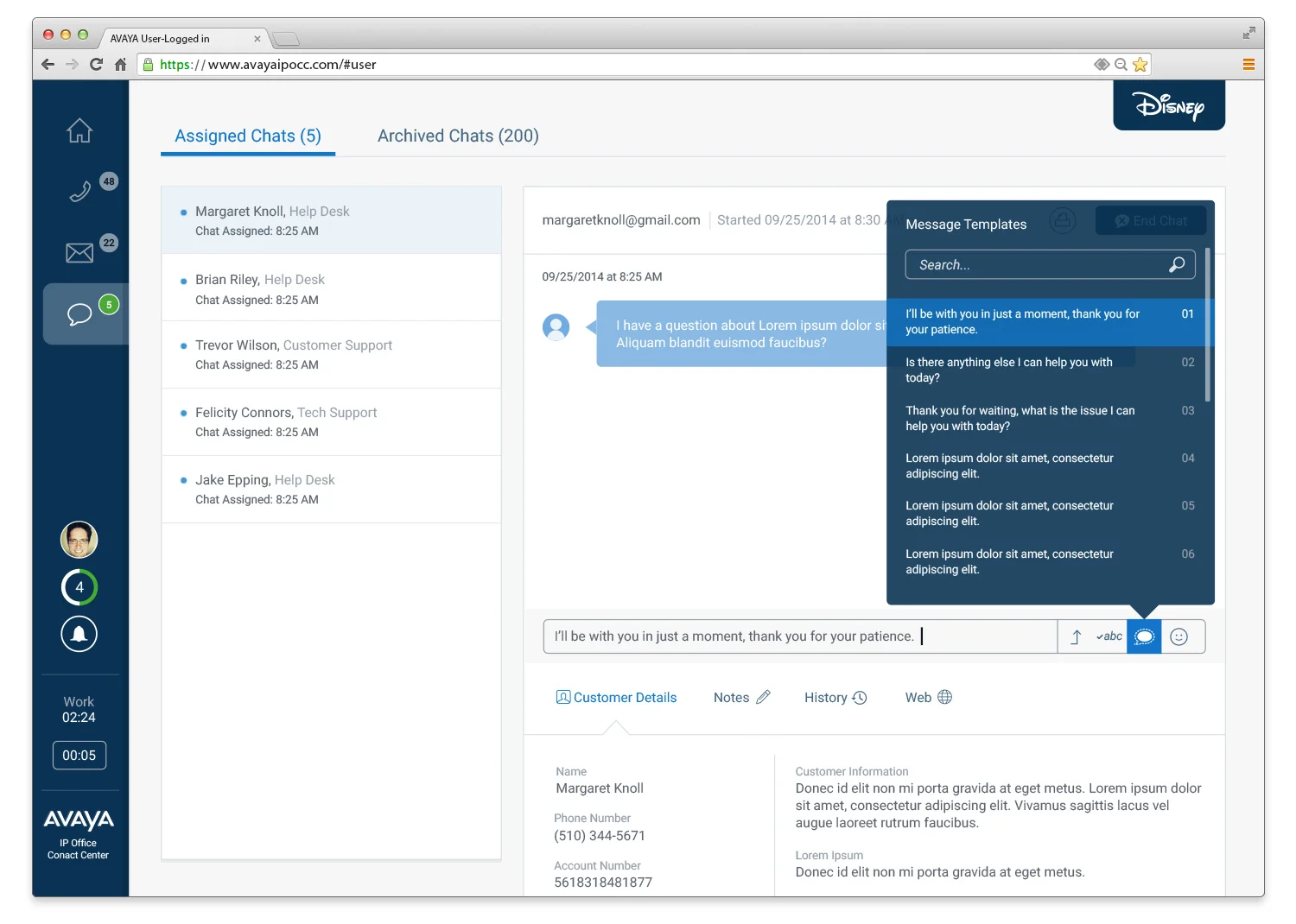
Task: Click the Message Templates search field
Action: 1050,265
